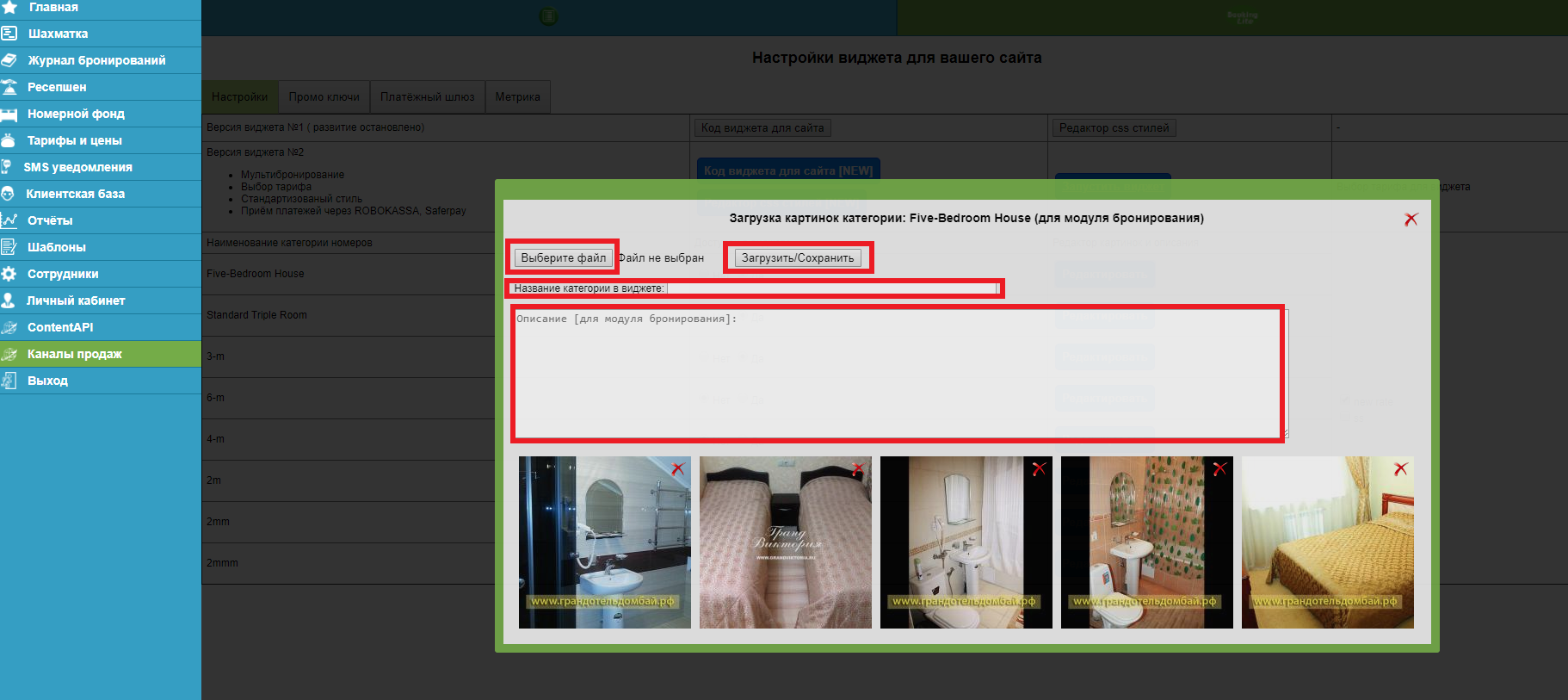Open Клиентская база menu entry
1568x700 pixels.
(101, 194)
